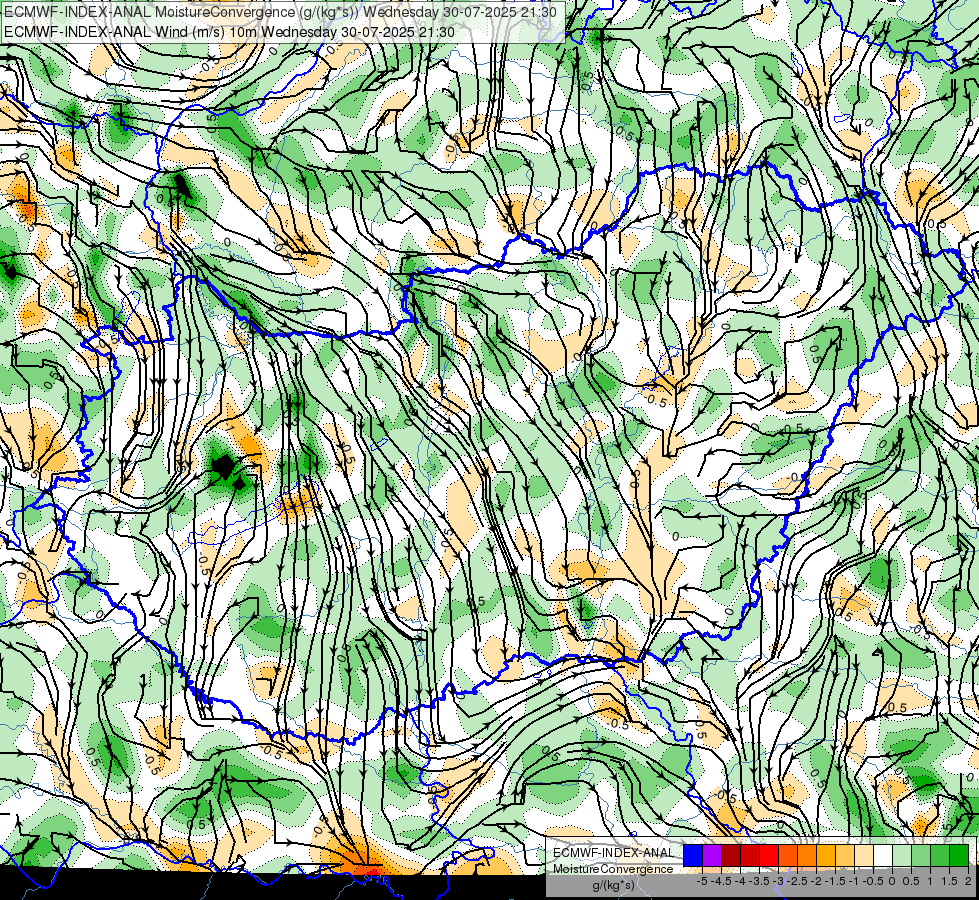Select the white swatch in the legend
Image resolution: width=979 pixels, height=900 pixels.
883,855
